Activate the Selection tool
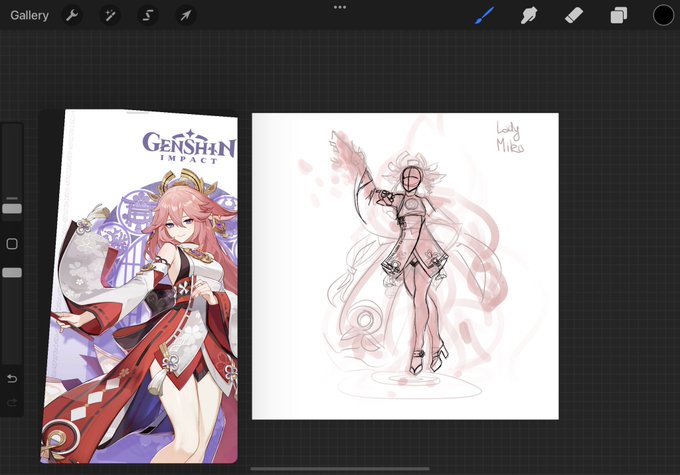Screen dimensions: 680x475 [x=147, y=16]
